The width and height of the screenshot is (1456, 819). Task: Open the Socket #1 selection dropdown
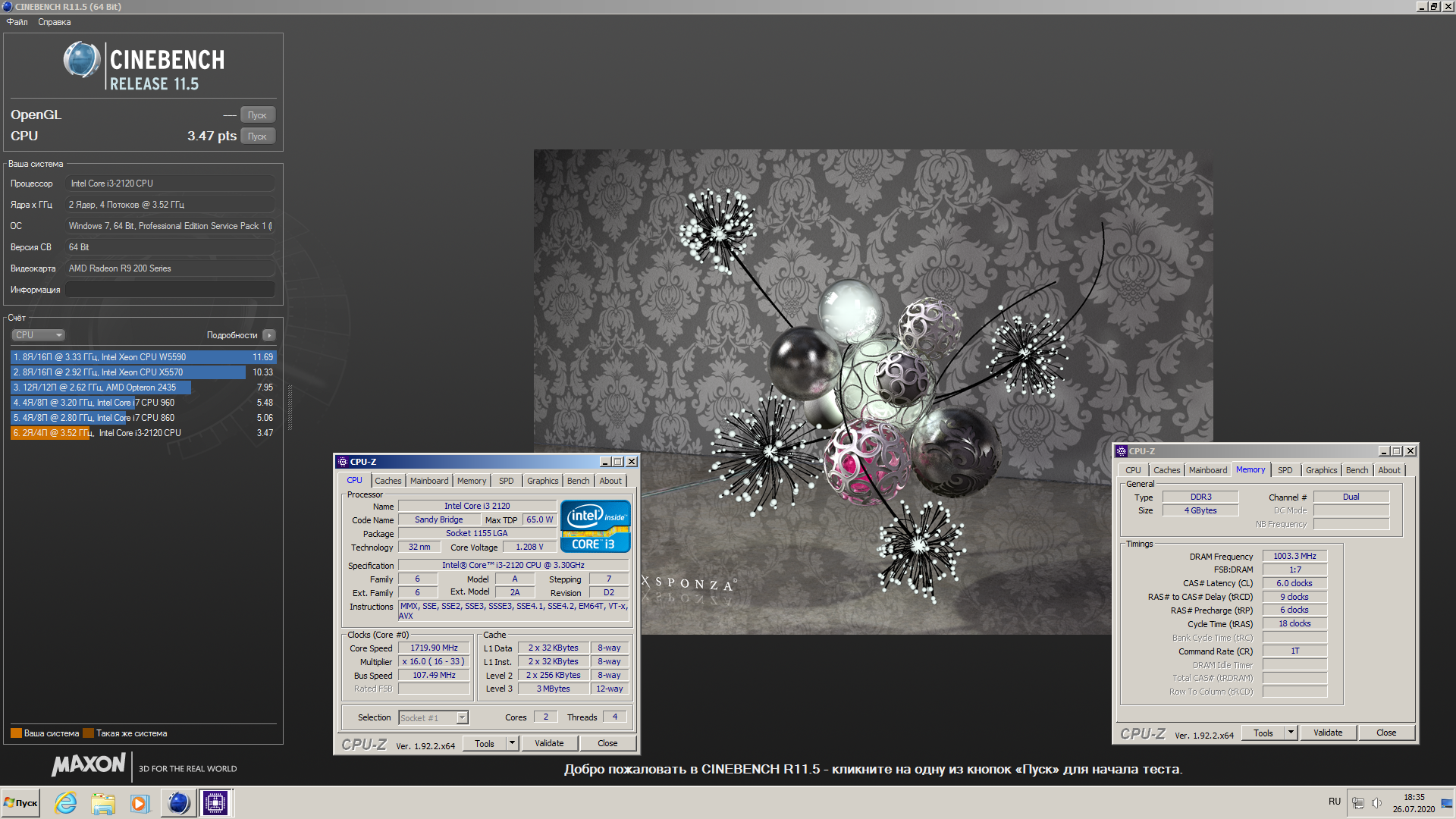(x=434, y=718)
